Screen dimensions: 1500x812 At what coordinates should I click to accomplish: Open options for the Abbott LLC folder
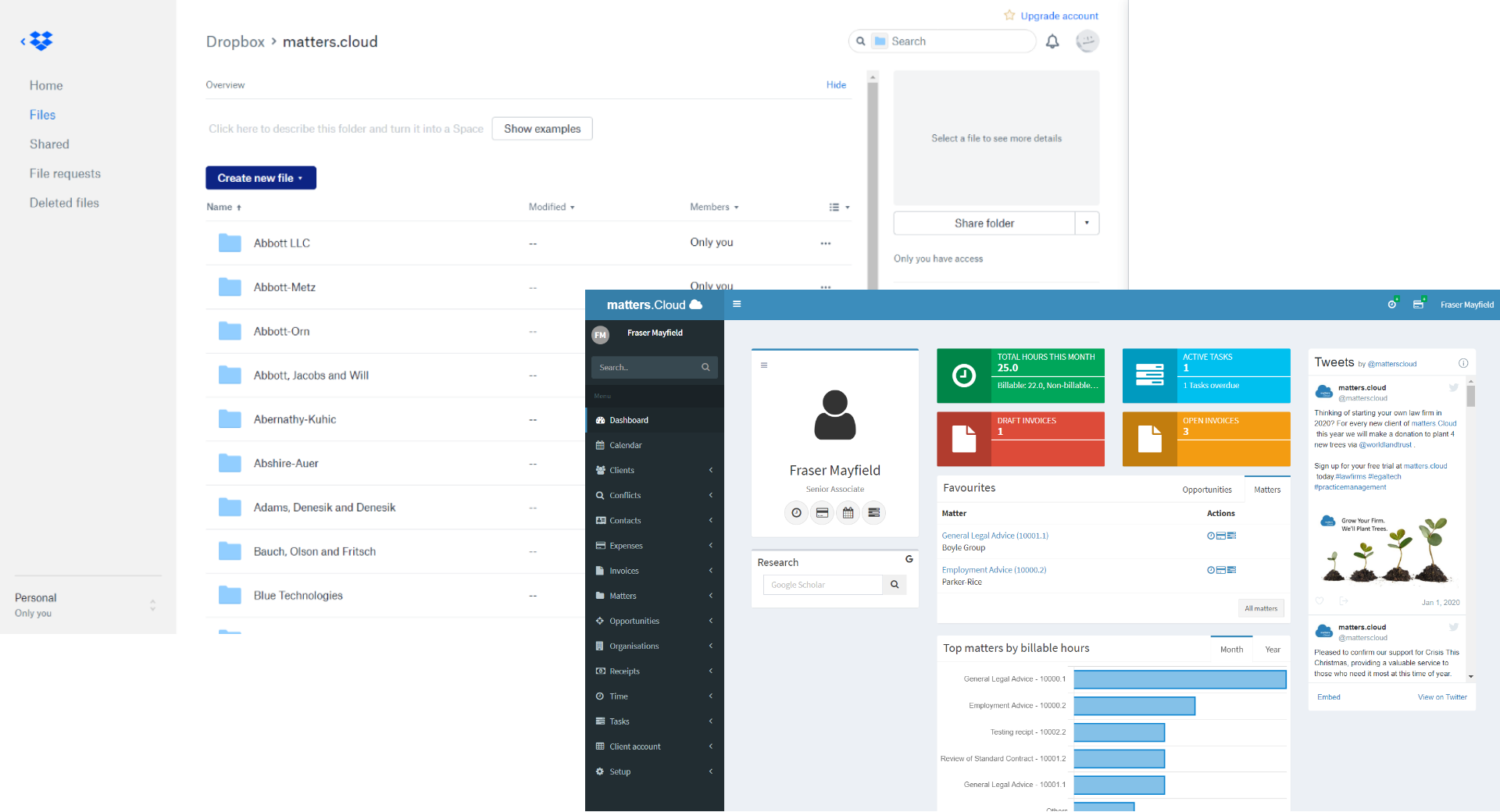pyautogui.click(x=826, y=244)
